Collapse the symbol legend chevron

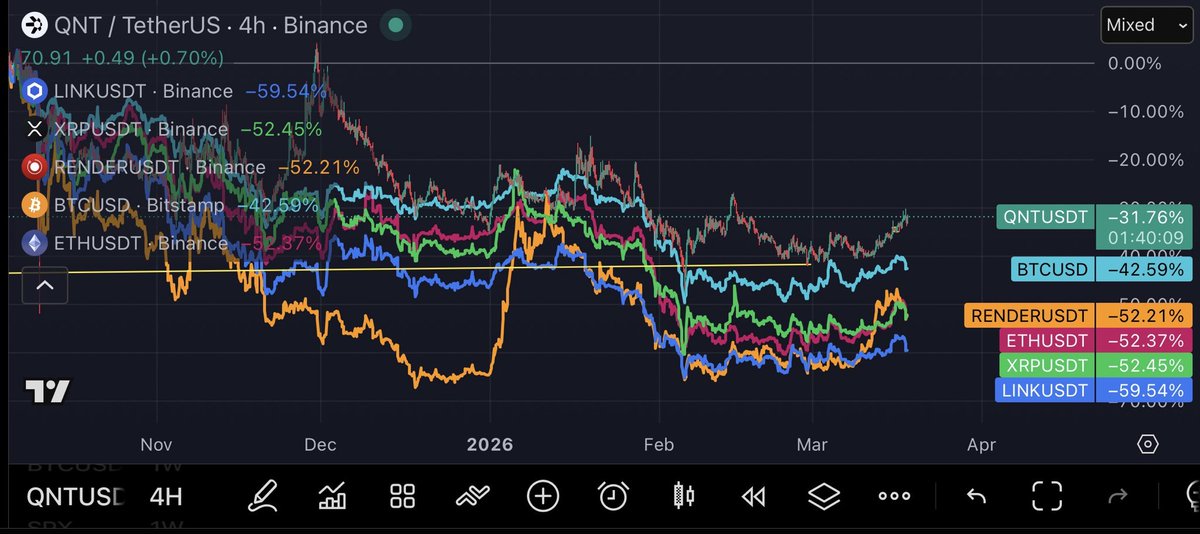(x=46, y=286)
